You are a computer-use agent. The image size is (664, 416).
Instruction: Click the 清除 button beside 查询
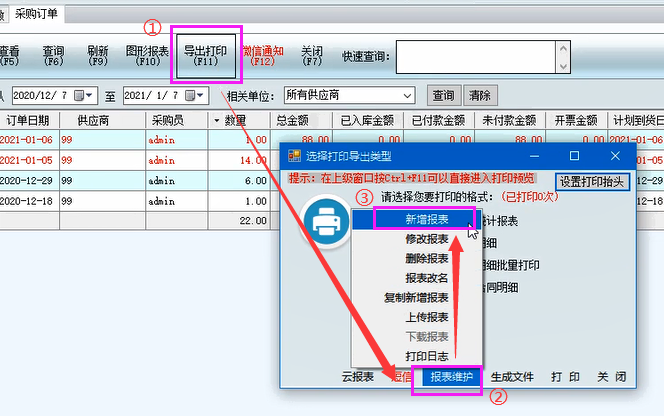480,95
